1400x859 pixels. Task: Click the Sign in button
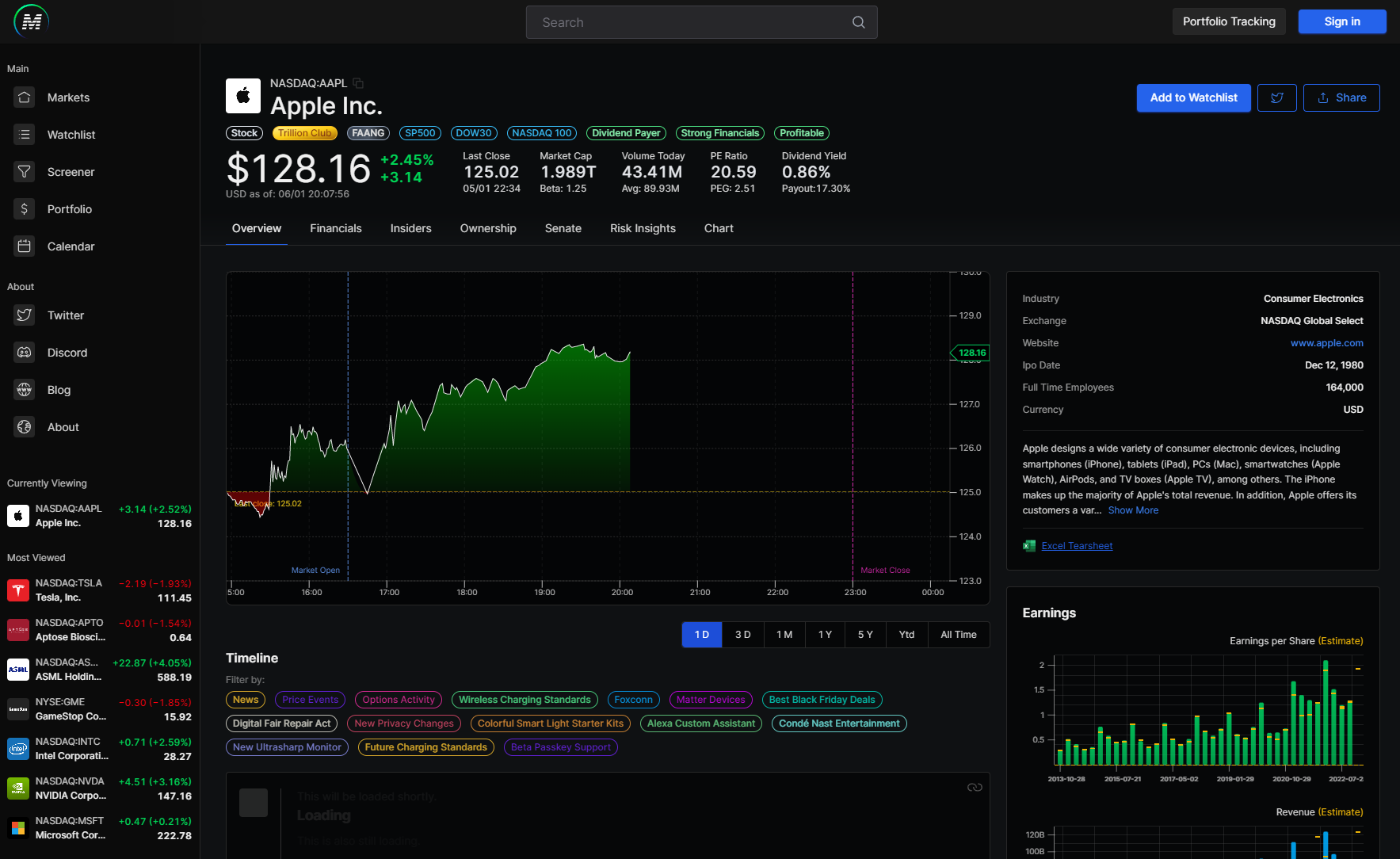tap(1341, 21)
